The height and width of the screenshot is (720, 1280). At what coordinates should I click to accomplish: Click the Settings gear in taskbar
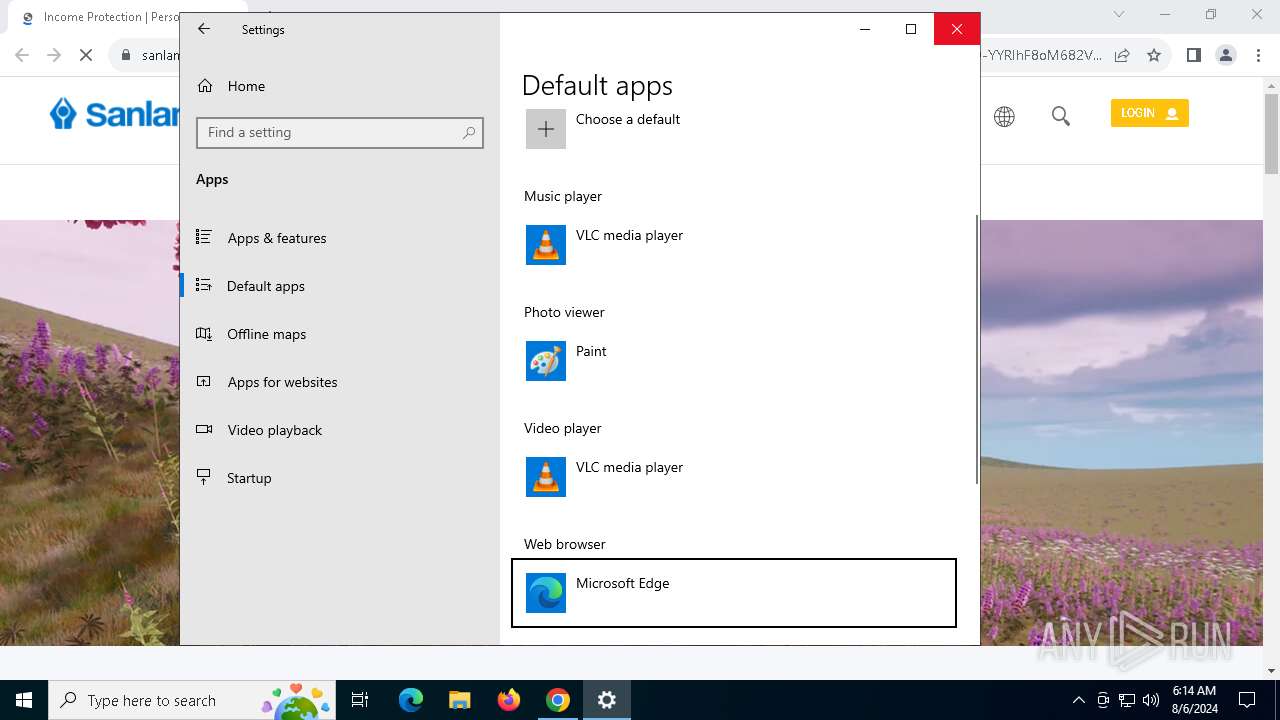point(607,700)
